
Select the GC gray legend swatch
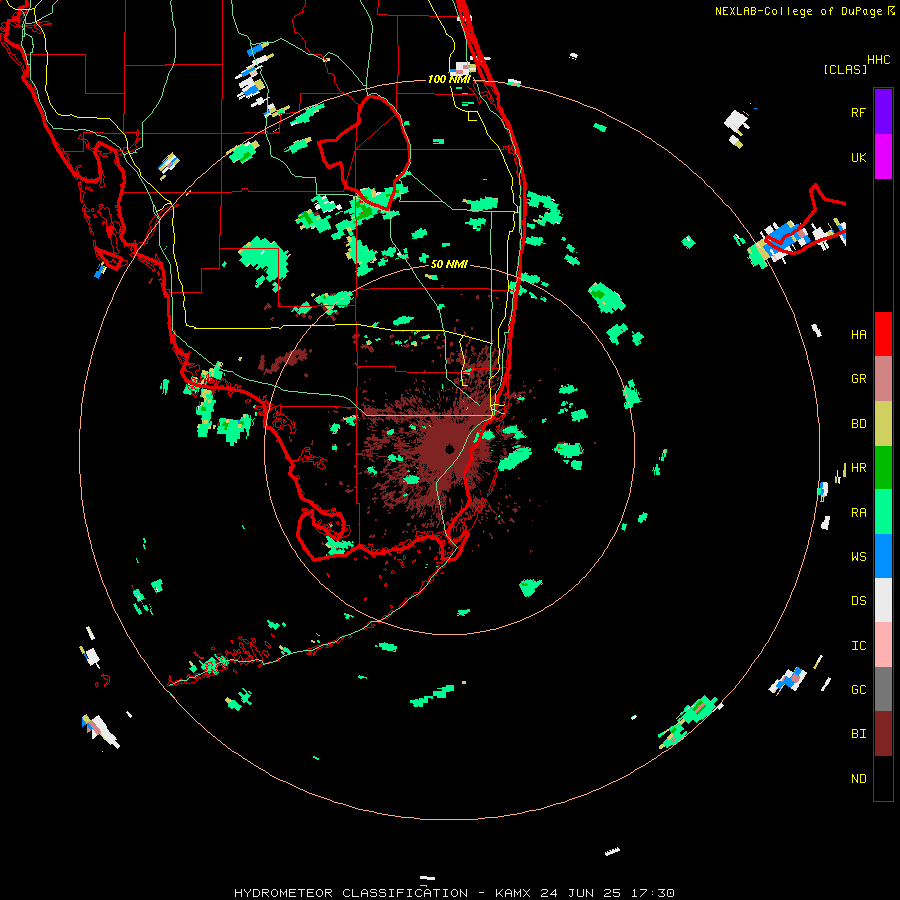[883, 689]
